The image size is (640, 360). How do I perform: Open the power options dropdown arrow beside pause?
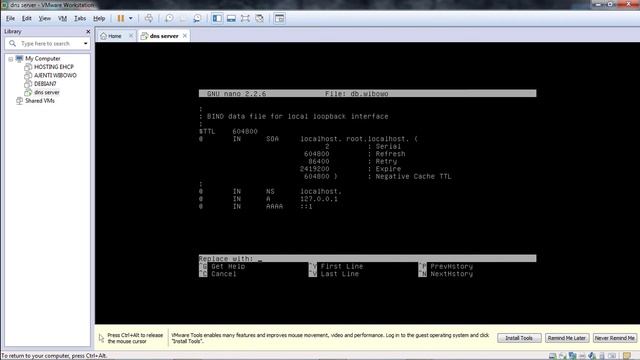(131, 18)
